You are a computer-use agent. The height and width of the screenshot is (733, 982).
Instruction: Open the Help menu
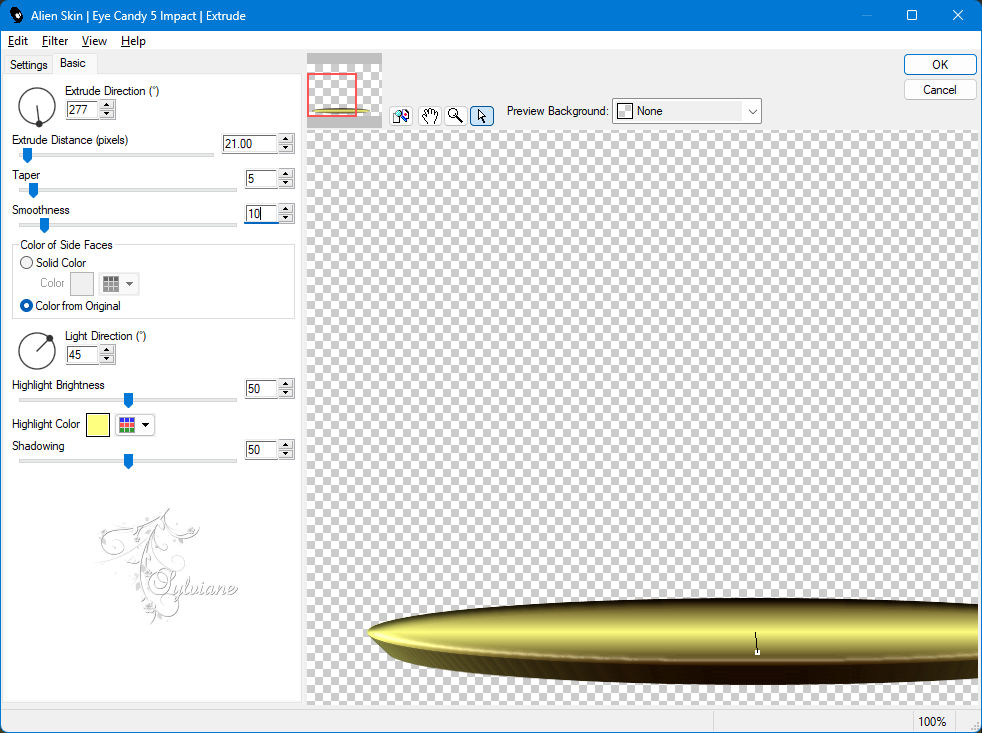pyautogui.click(x=133, y=41)
